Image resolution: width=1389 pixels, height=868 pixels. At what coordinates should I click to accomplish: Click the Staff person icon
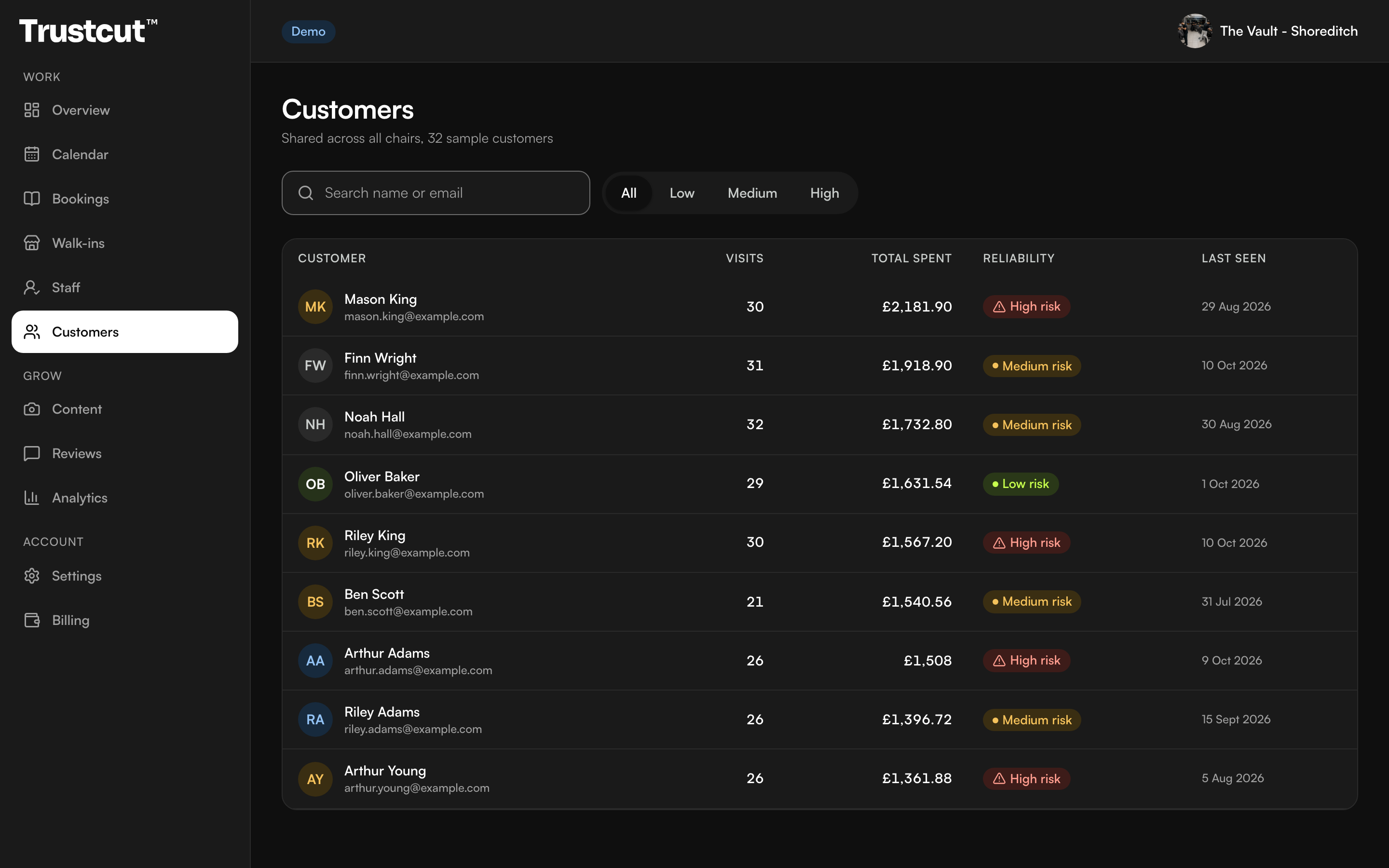(x=31, y=287)
